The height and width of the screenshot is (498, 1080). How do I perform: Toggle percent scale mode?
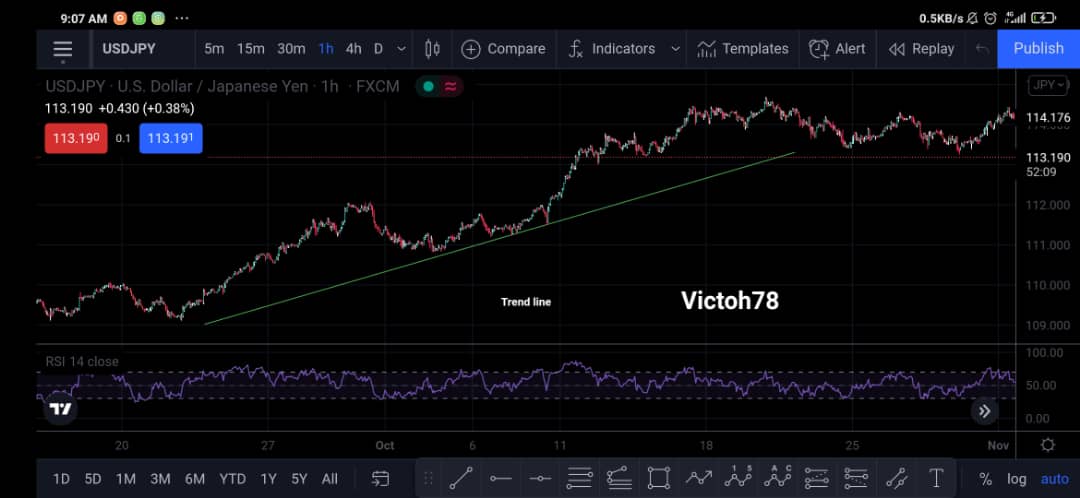(x=986, y=479)
